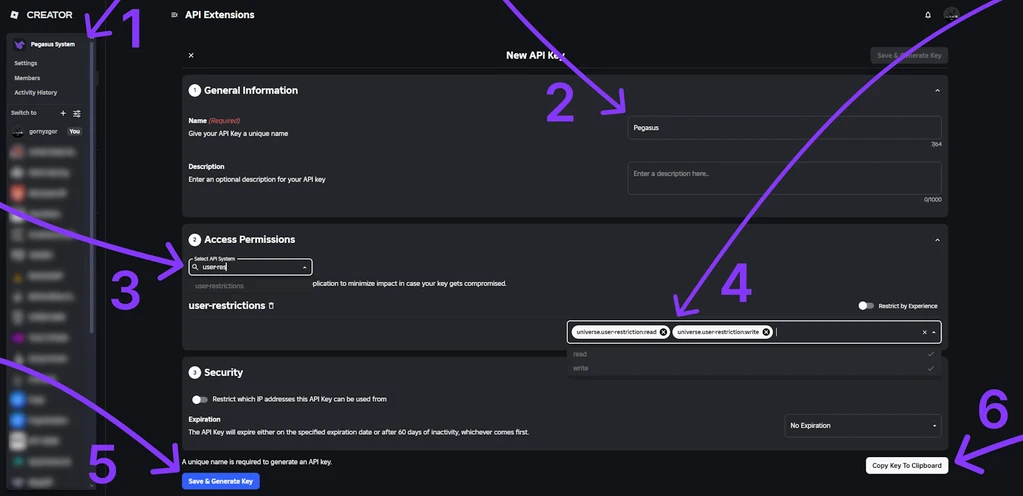The width and height of the screenshot is (1023, 496).
Task: Enable Restrict by Experience toggle
Action: (866, 306)
